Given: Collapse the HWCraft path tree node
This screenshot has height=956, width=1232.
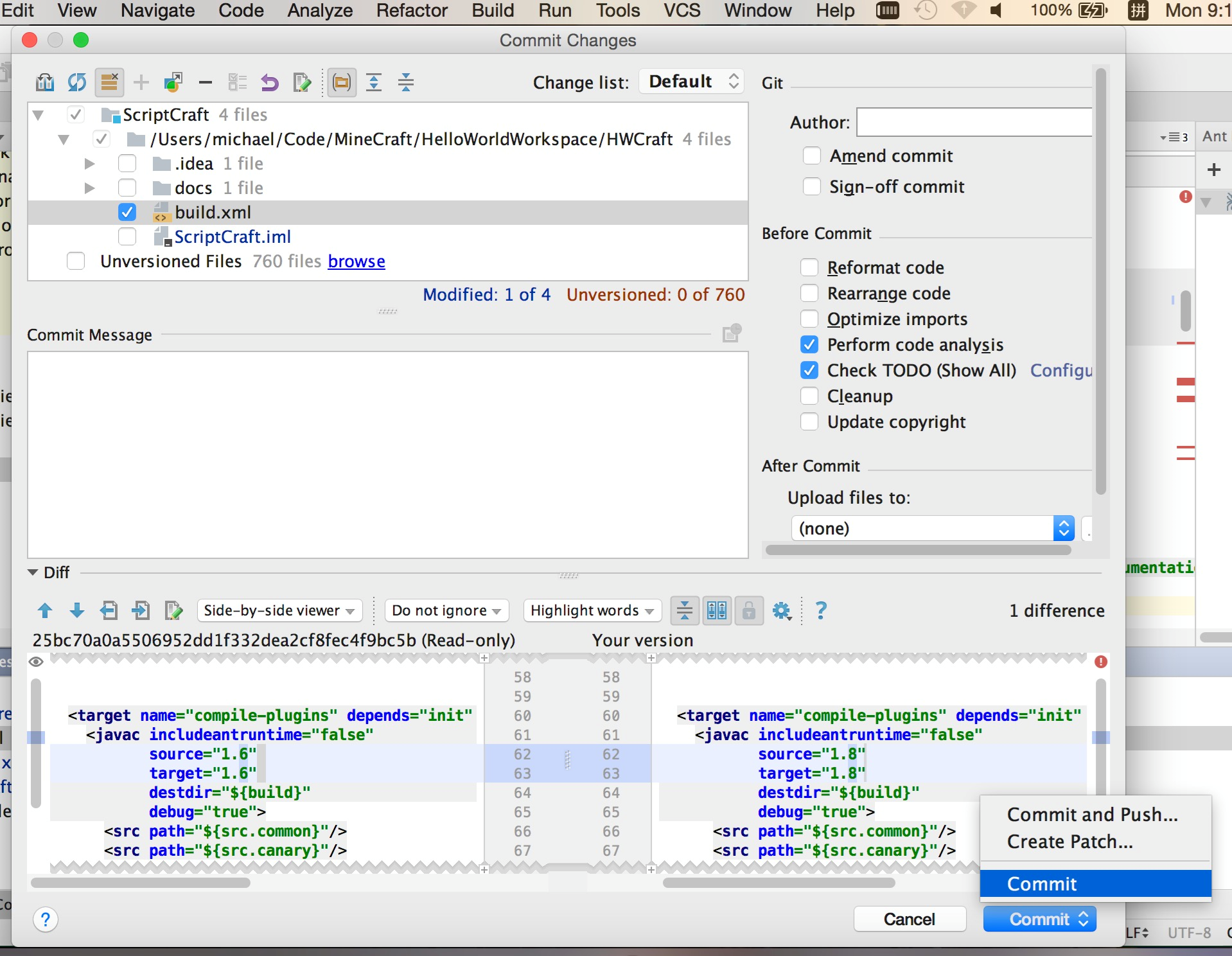Looking at the screenshot, I should (64, 139).
